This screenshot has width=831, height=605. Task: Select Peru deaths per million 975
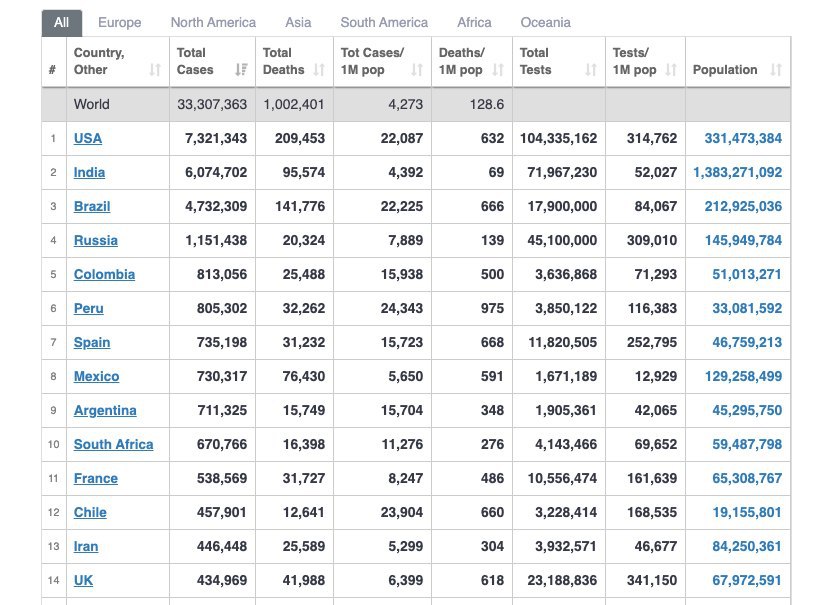click(x=492, y=308)
